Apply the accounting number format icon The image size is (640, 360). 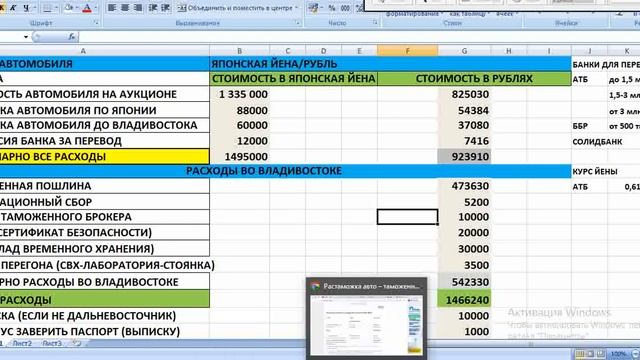[x=312, y=8]
